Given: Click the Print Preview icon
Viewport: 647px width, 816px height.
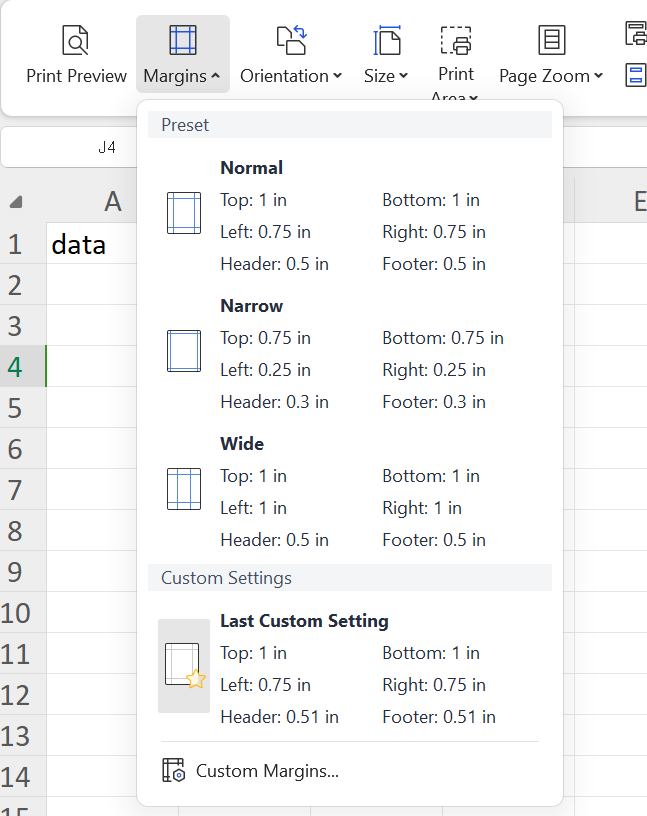Looking at the screenshot, I should tap(76, 40).
